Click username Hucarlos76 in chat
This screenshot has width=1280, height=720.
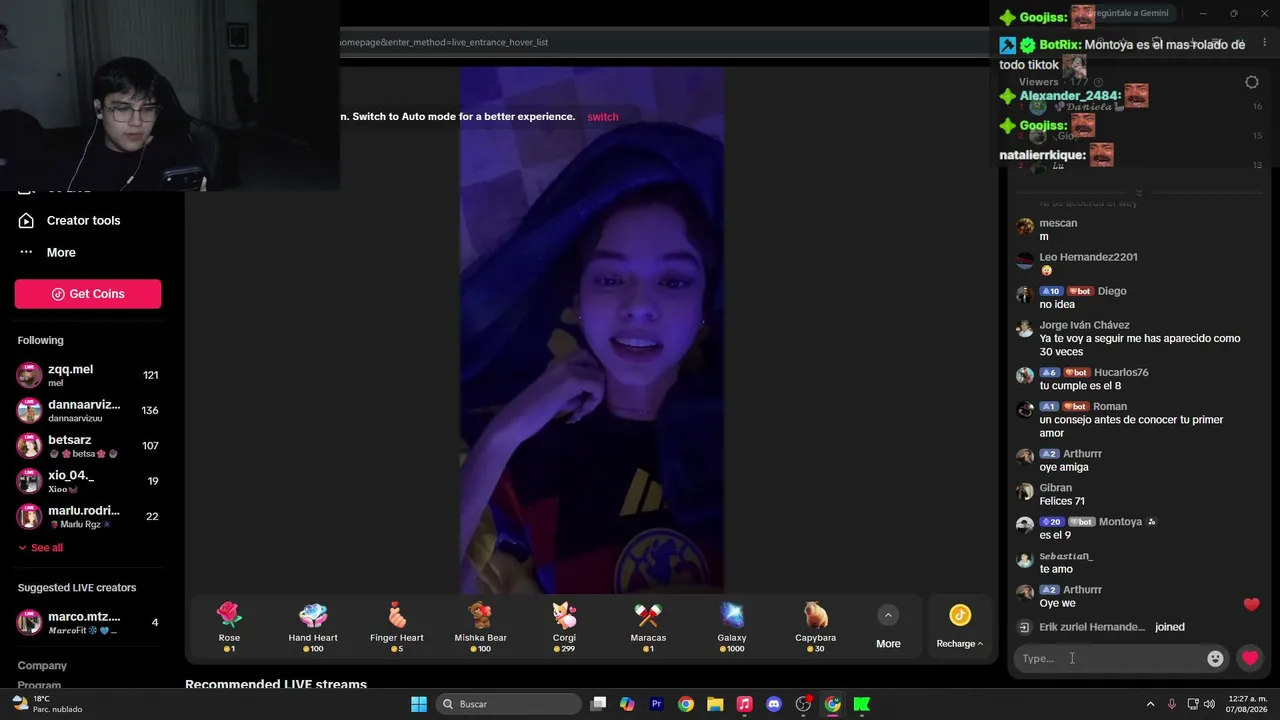(1121, 372)
